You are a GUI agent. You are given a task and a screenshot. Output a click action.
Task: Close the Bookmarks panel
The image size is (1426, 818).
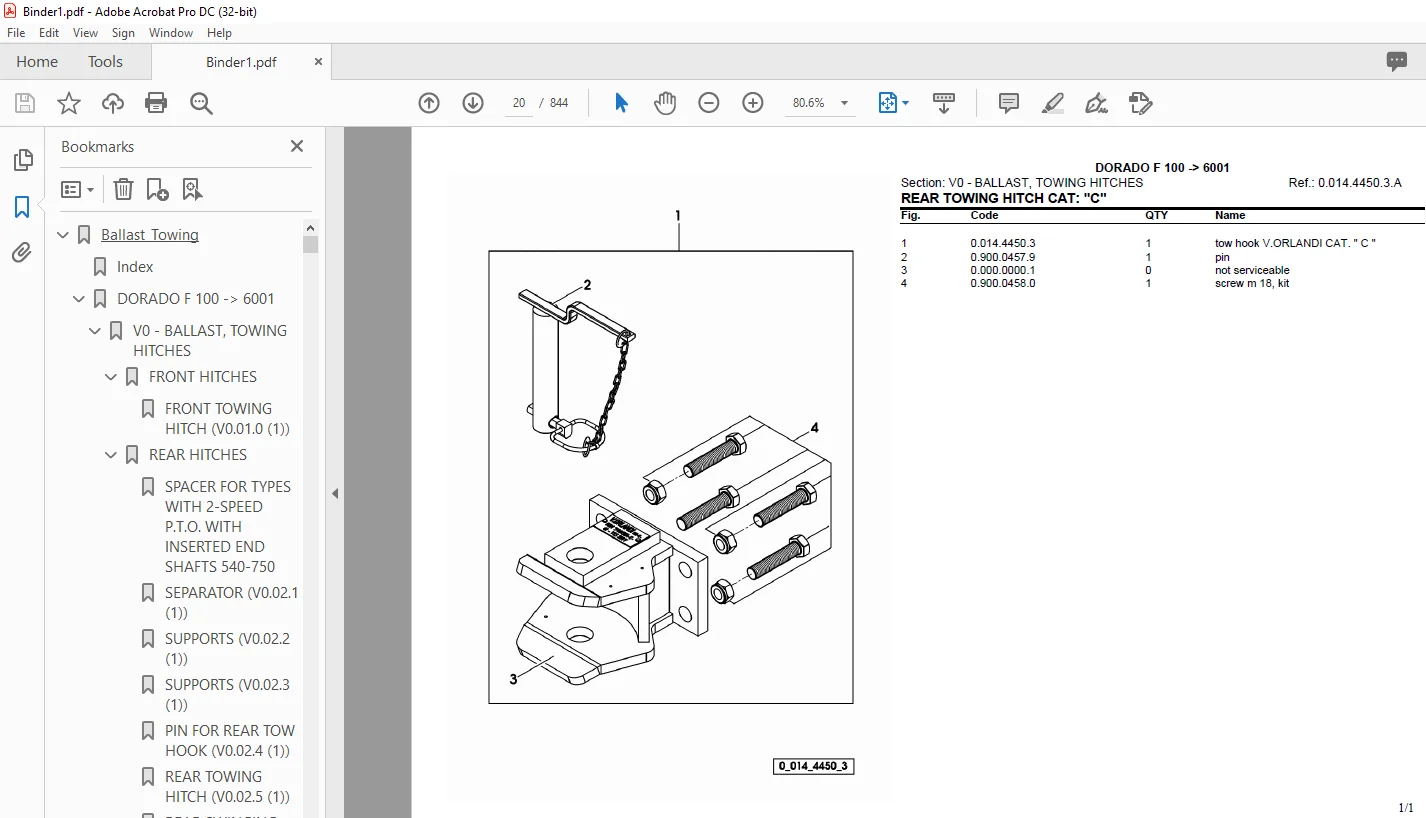pos(297,146)
